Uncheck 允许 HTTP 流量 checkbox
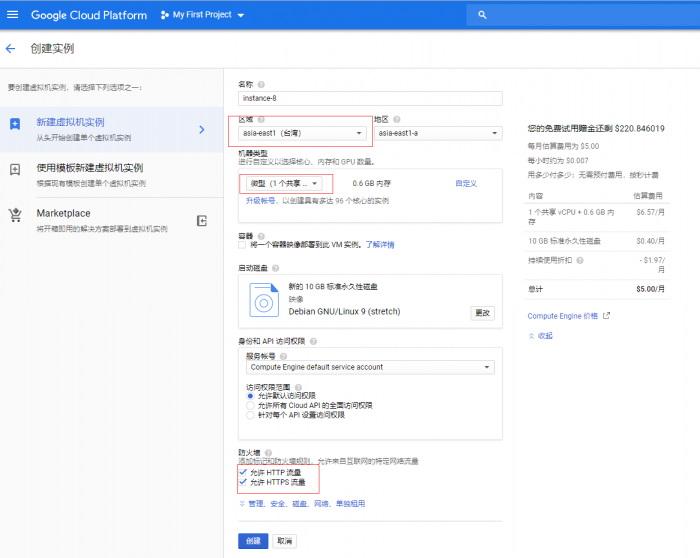 tap(243, 472)
